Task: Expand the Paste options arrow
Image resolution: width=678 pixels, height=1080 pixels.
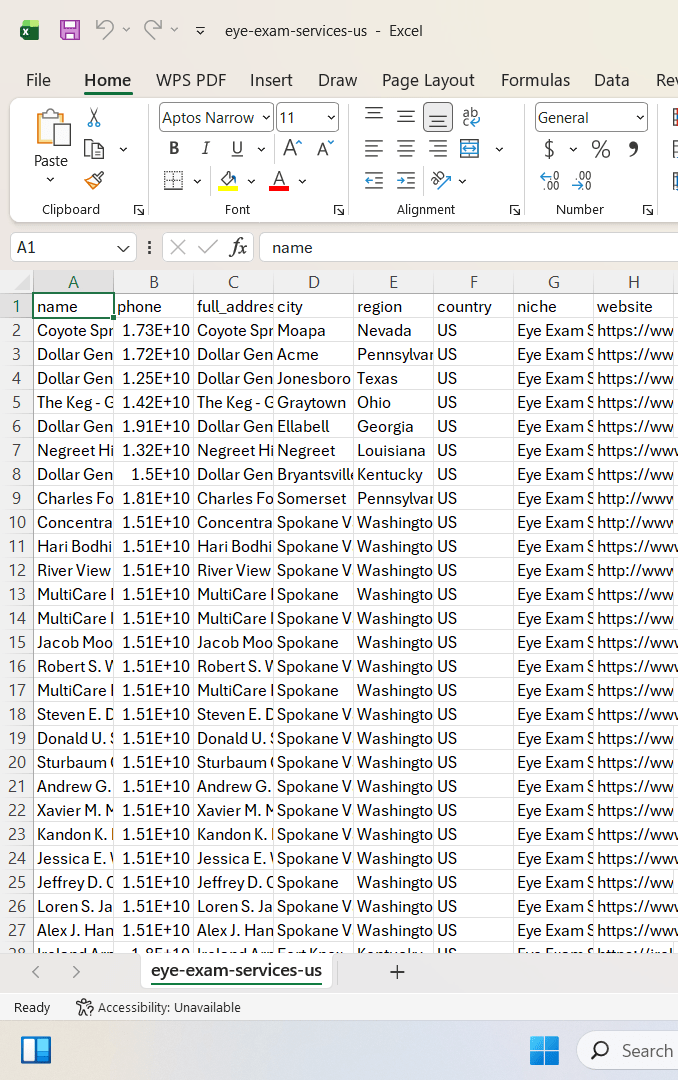Action: (x=50, y=180)
